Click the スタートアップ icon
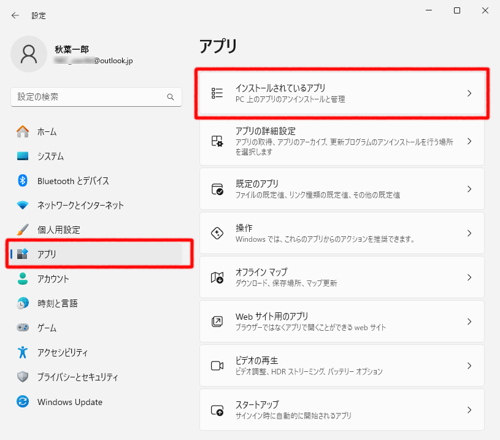Image resolution: width=500 pixels, height=440 pixels. pyautogui.click(x=217, y=410)
